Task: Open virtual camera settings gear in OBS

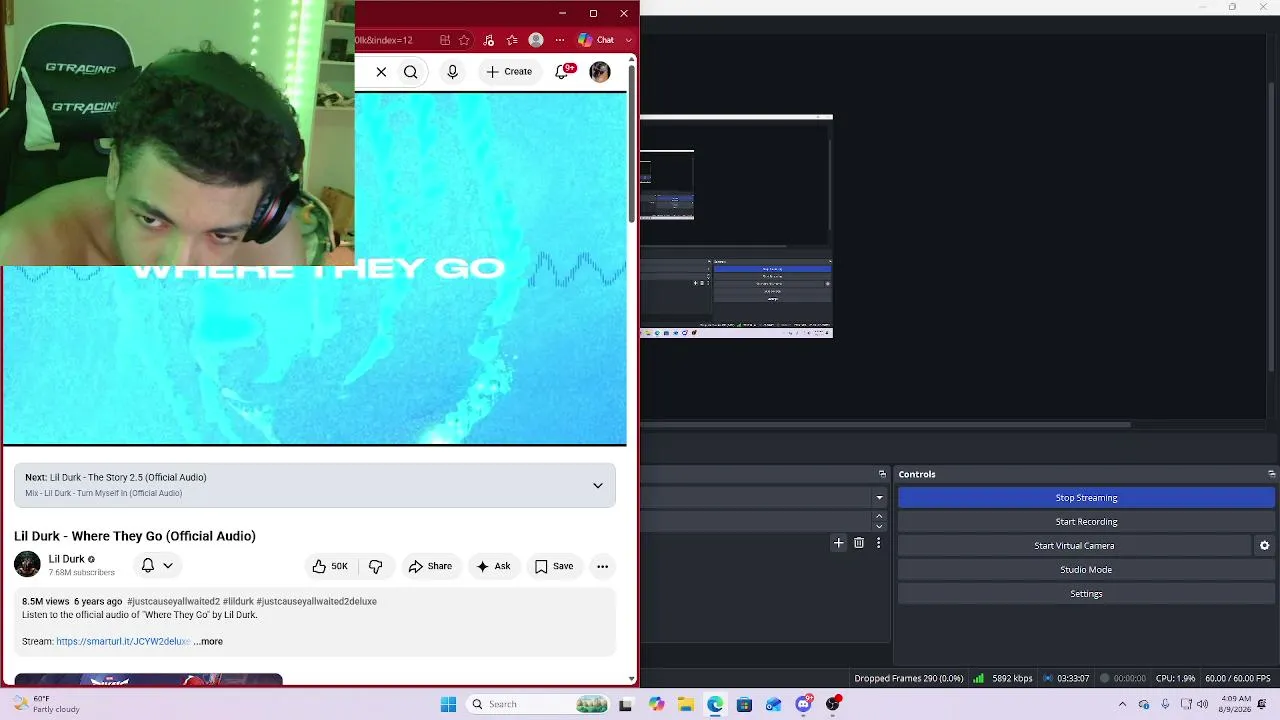Action: pyautogui.click(x=1264, y=545)
